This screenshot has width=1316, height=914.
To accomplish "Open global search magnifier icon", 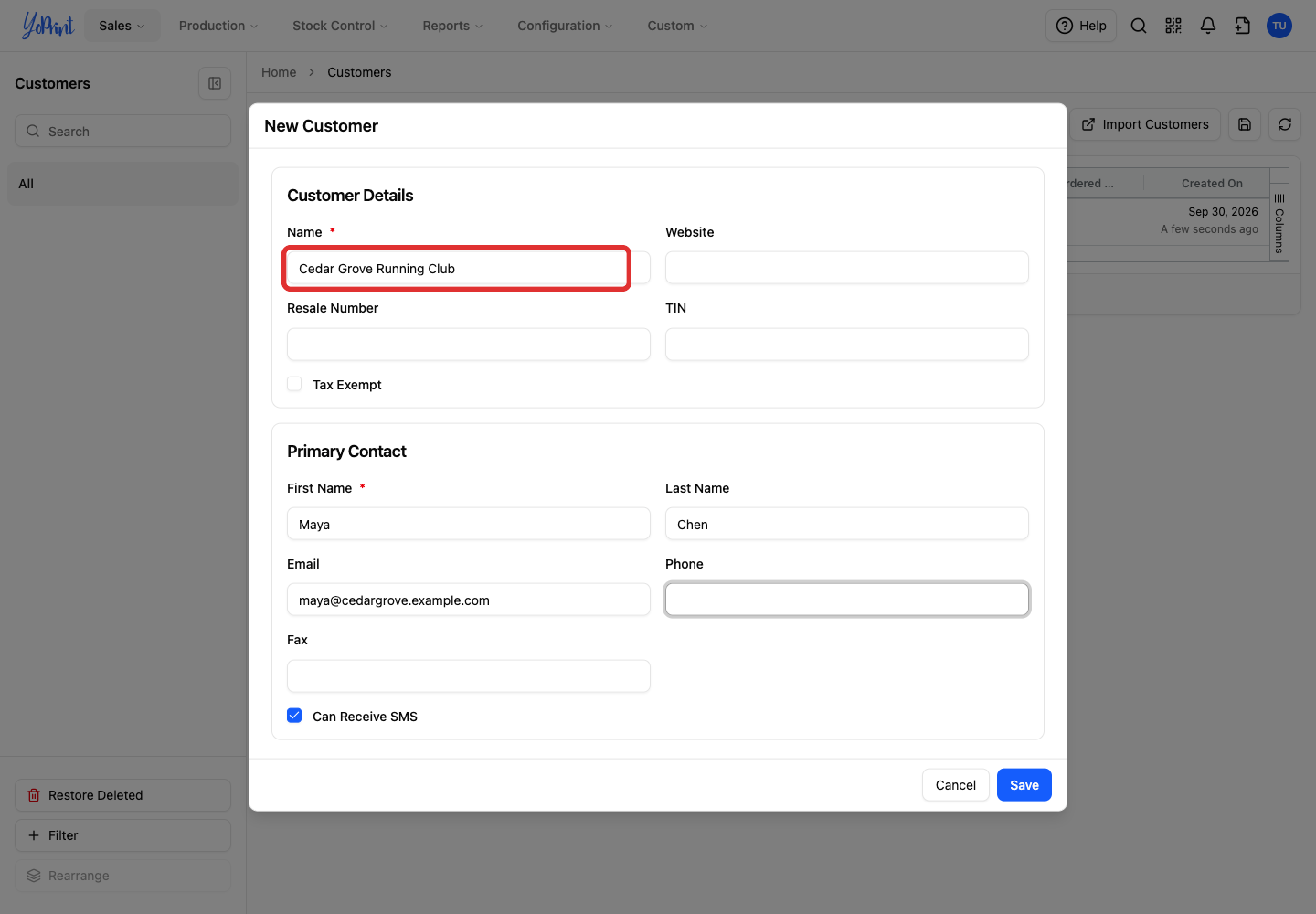I will pos(1139,26).
